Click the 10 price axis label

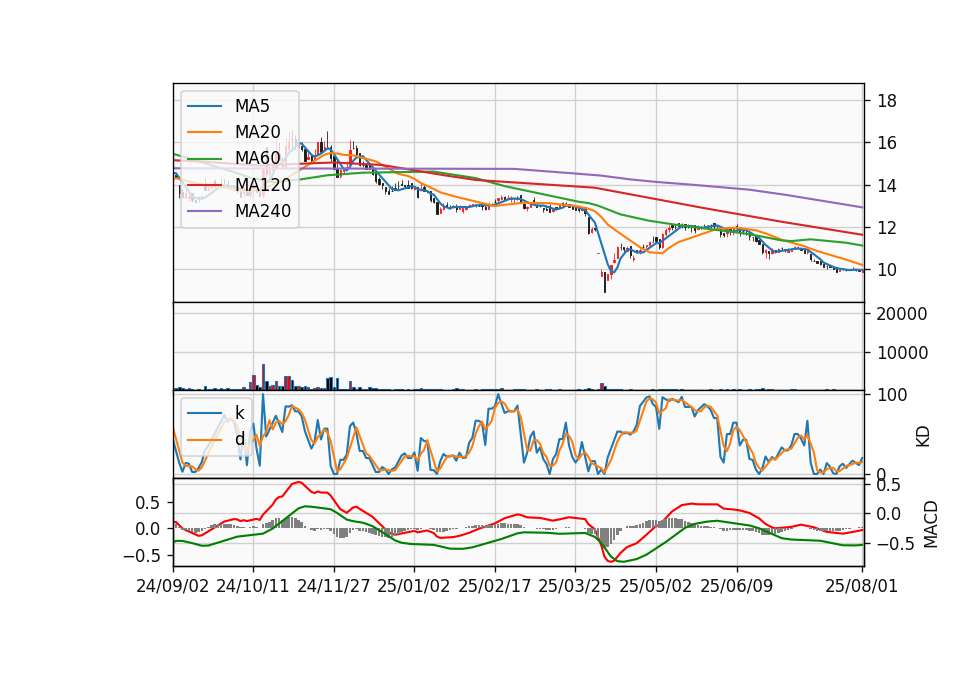point(887,270)
